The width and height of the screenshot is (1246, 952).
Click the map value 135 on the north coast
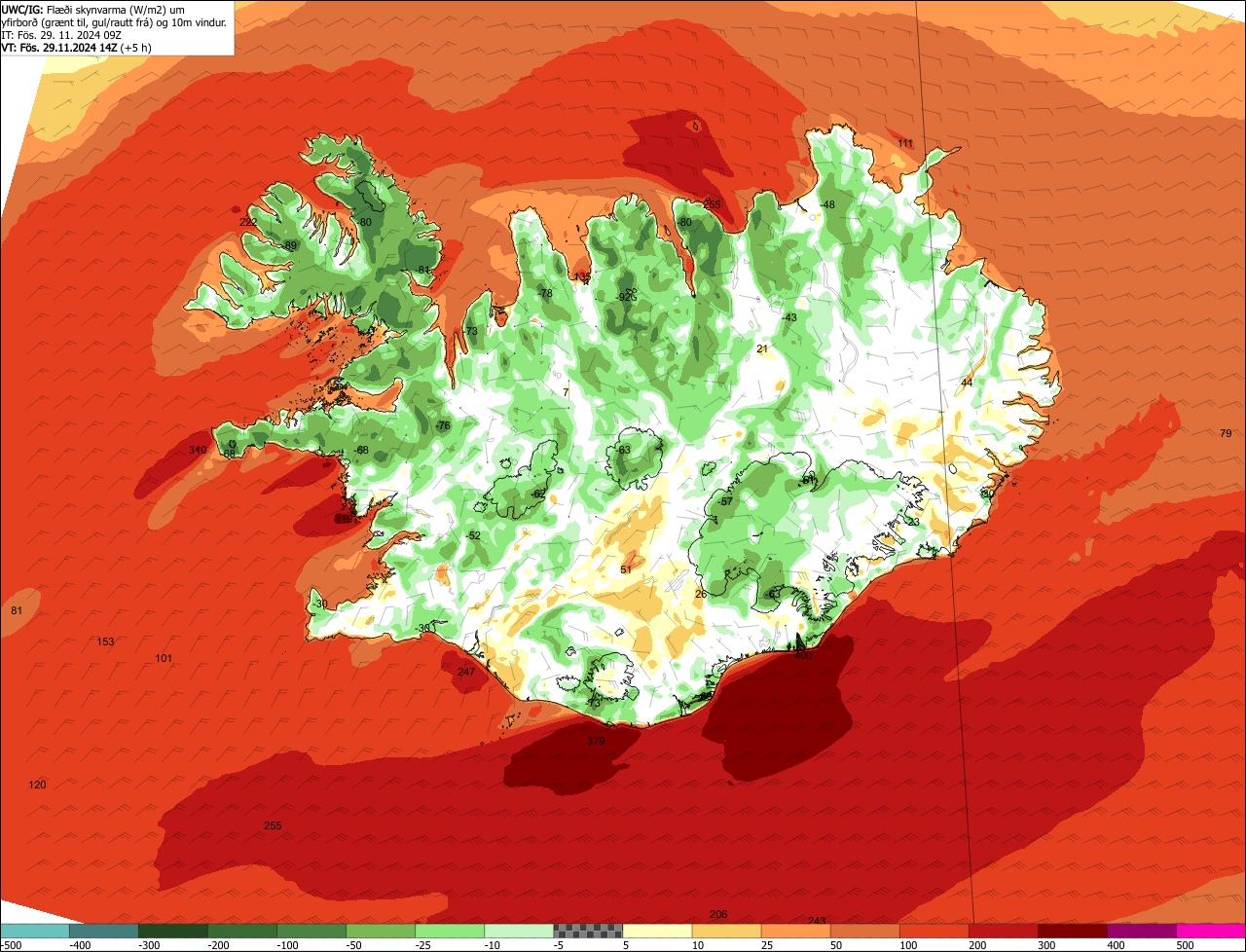click(x=582, y=277)
